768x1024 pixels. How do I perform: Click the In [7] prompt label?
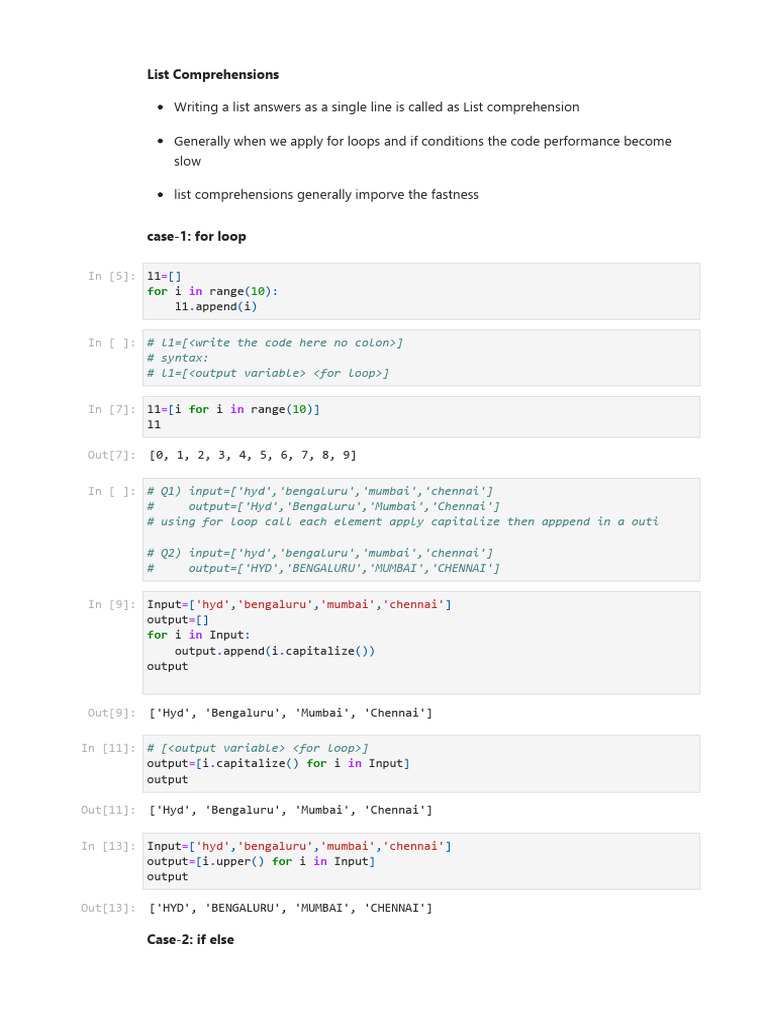point(111,409)
